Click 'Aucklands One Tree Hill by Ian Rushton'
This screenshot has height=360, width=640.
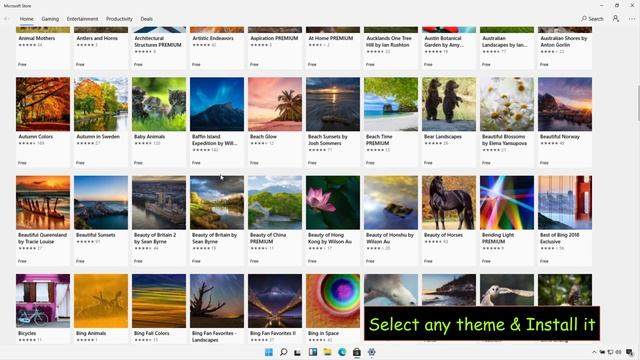388,42
